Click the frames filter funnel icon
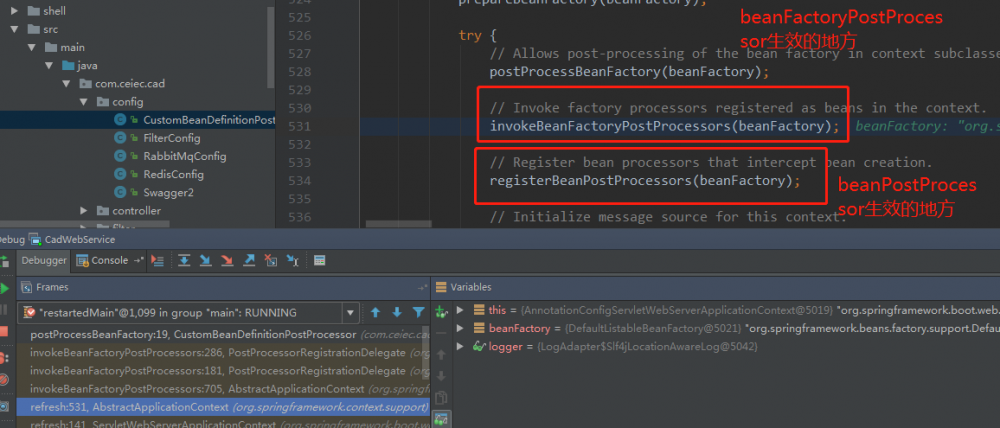This screenshot has height=428, width=1000. (x=418, y=313)
